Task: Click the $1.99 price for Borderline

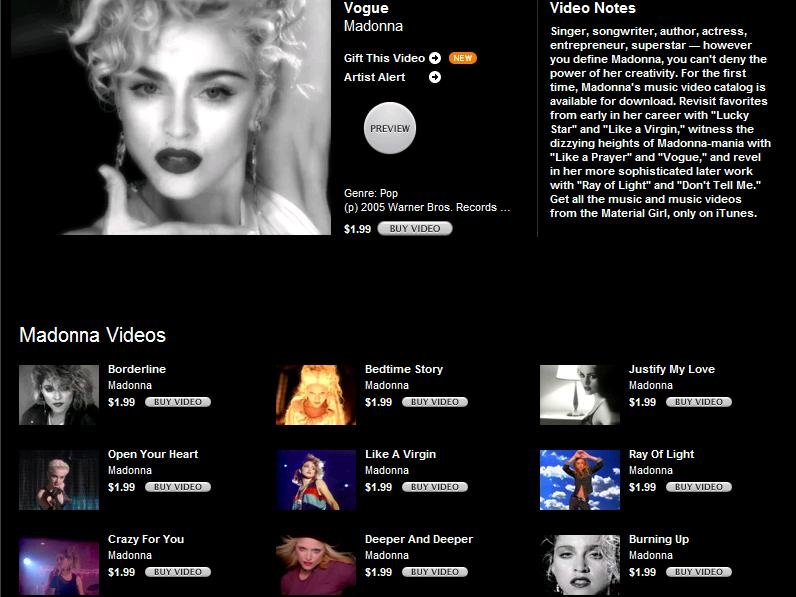Action: tap(121, 402)
